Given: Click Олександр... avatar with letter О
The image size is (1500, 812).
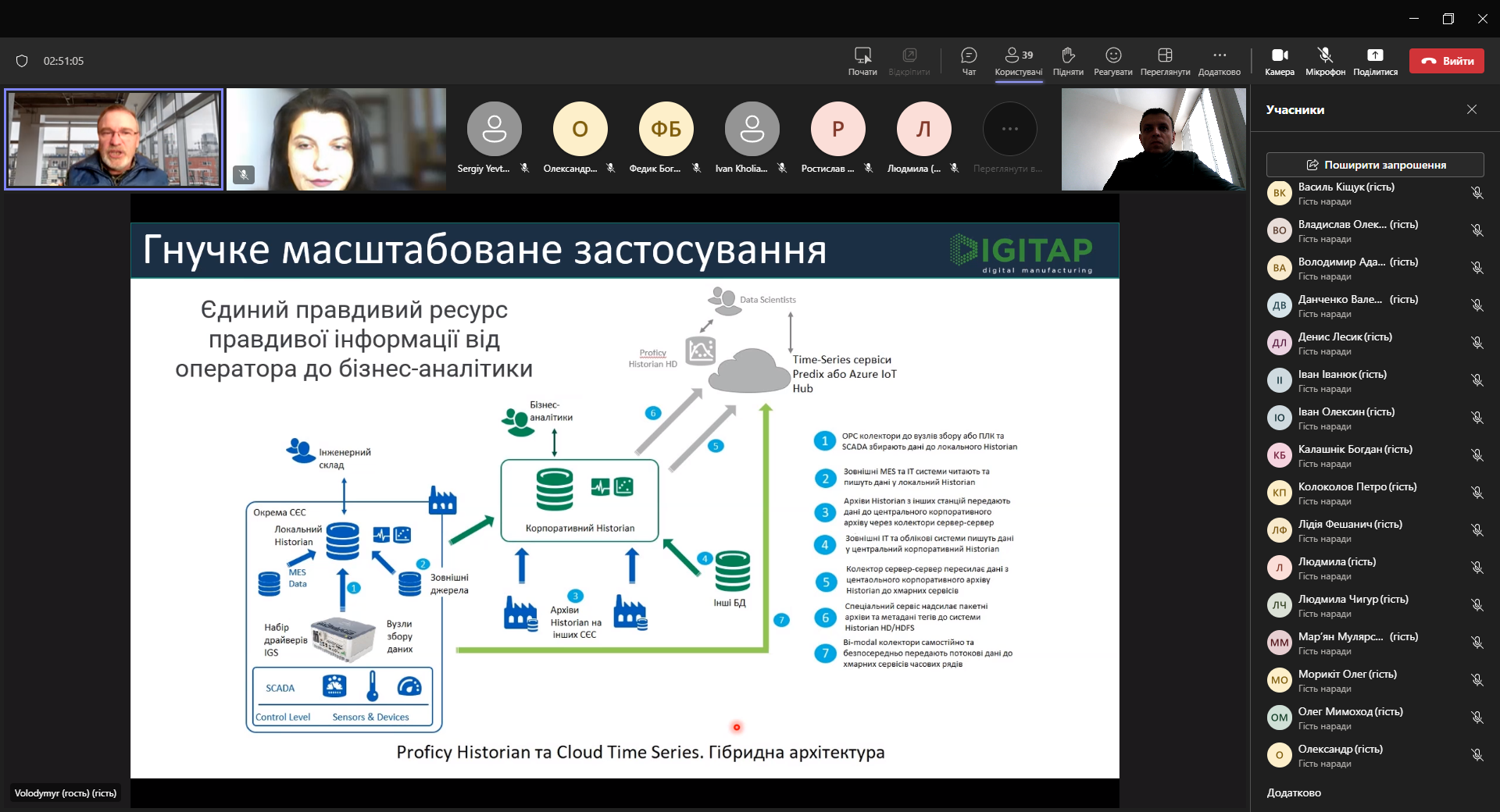Looking at the screenshot, I should tap(580, 129).
